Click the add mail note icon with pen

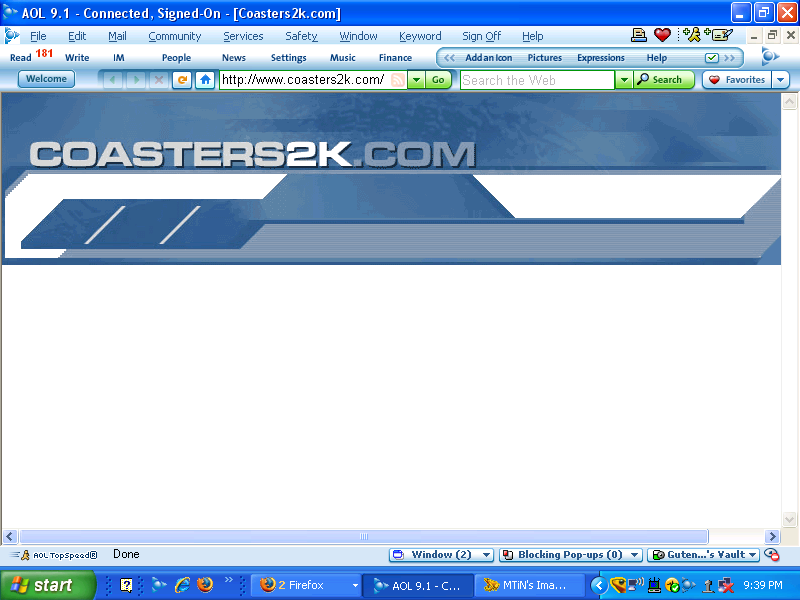click(718, 35)
